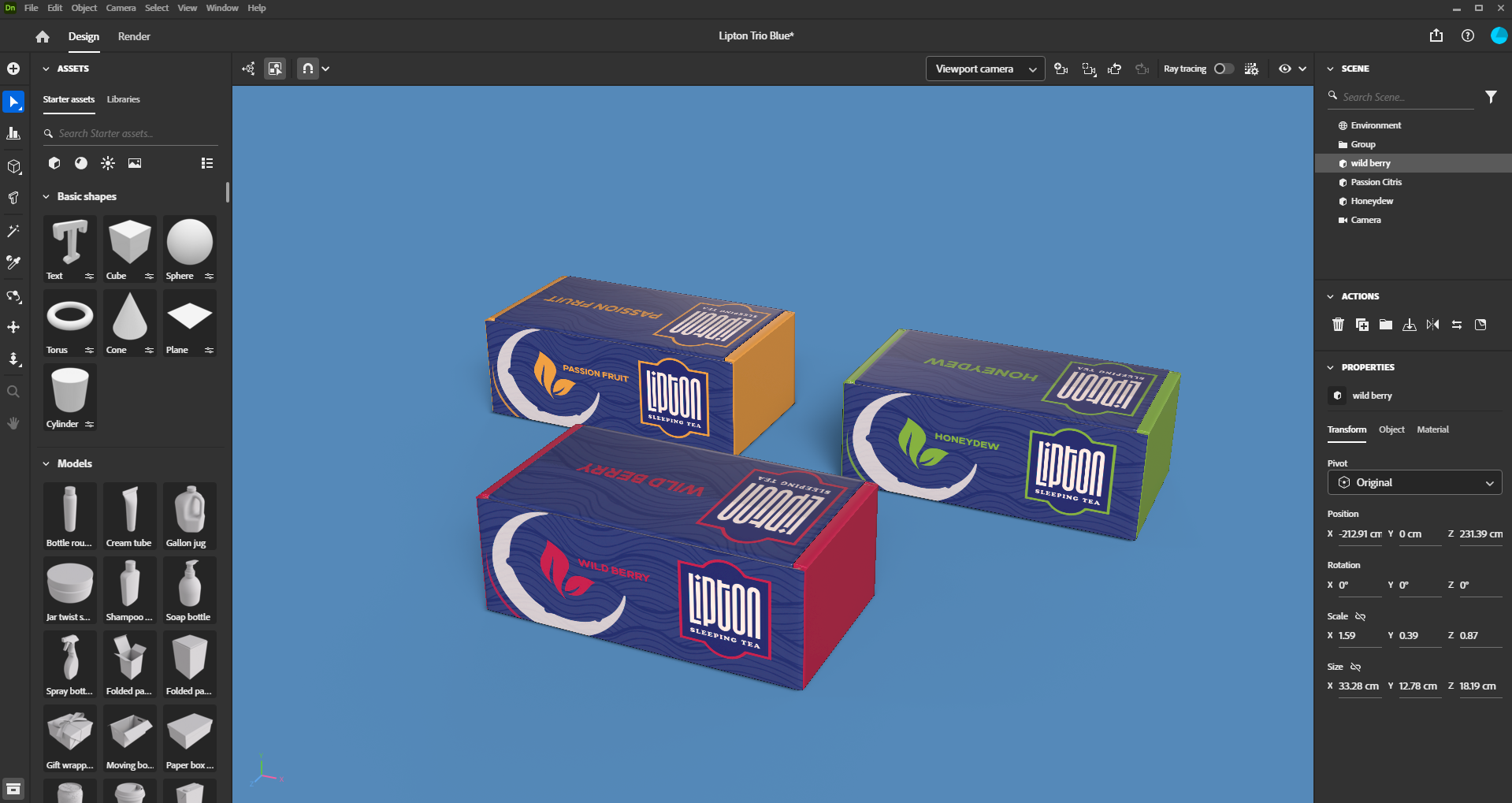The image size is (1512, 803).
Task: Open the Help question mark icon
Action: (x=1468, y=35)
